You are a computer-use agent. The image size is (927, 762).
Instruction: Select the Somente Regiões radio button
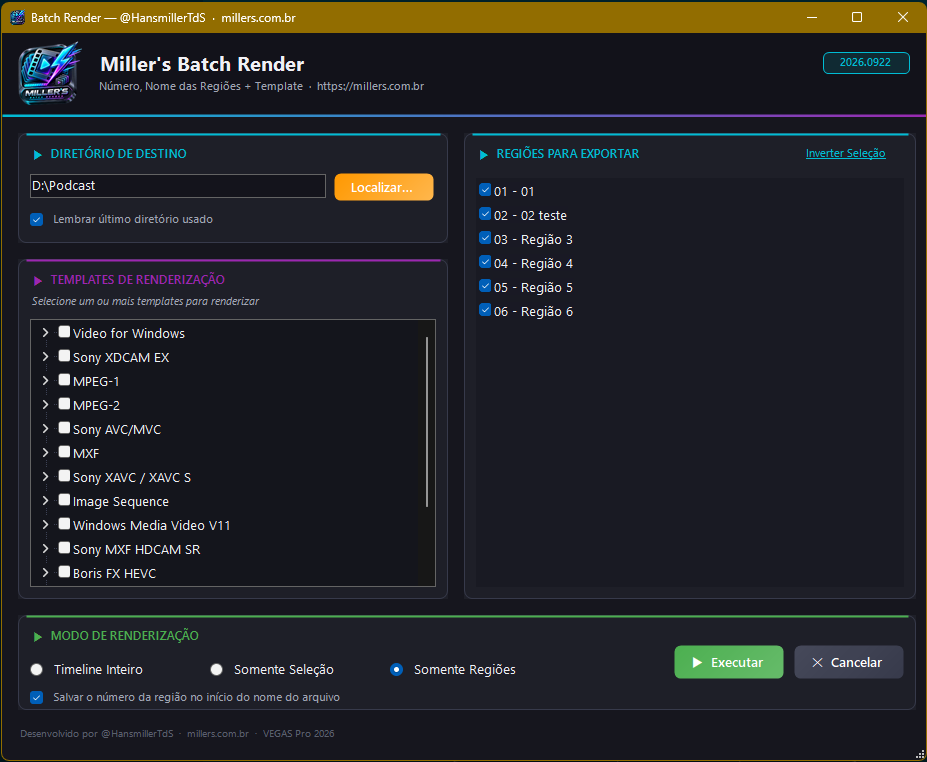[x=397, y=669]
